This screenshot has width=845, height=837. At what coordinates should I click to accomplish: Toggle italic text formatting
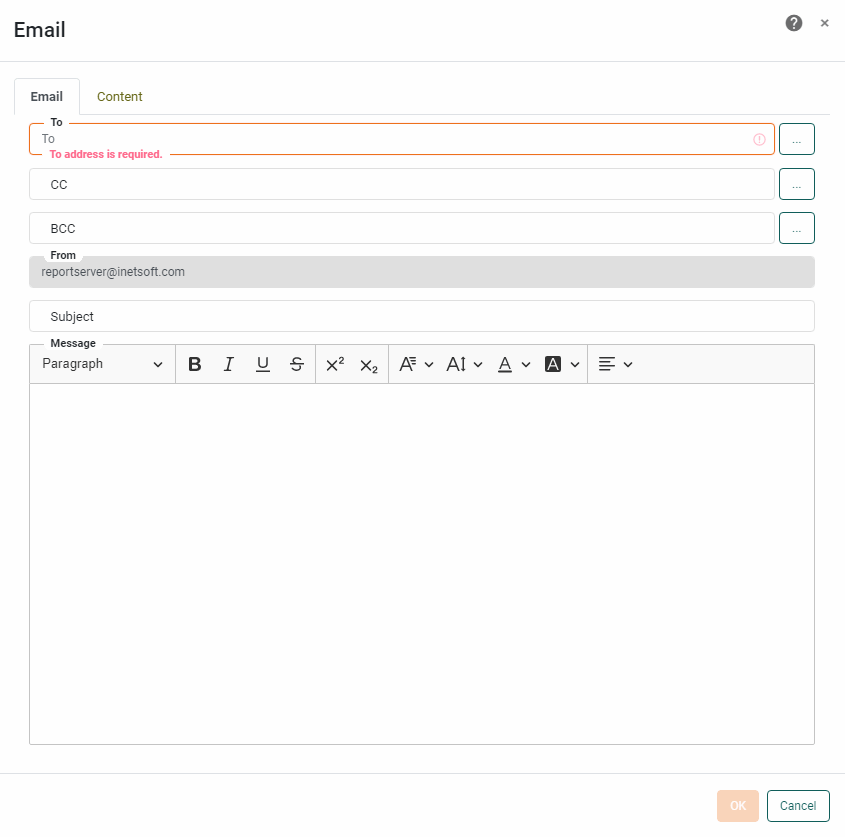click(x=229, y=363)
